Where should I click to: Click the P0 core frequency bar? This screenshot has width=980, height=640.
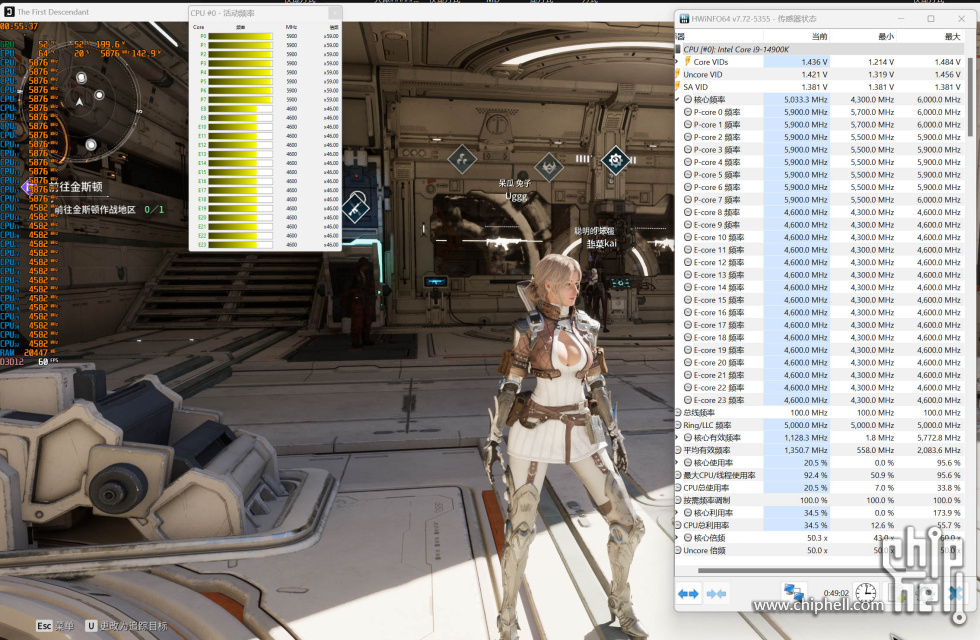click(240, 36)
